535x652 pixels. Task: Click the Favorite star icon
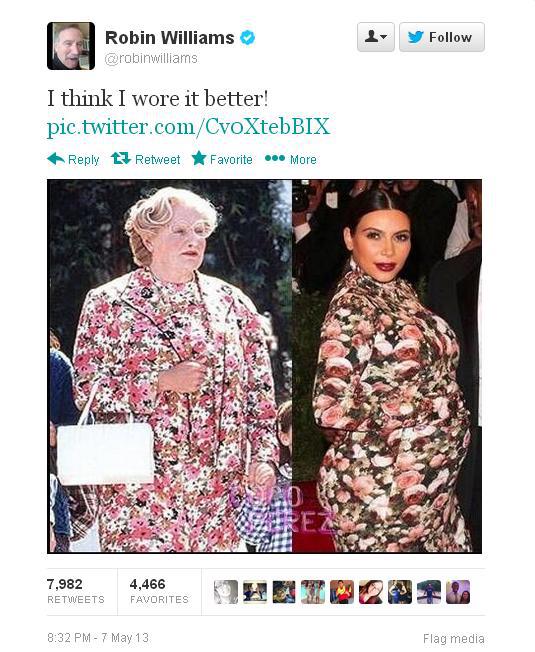pyautogui.click(x=199, y=158)
